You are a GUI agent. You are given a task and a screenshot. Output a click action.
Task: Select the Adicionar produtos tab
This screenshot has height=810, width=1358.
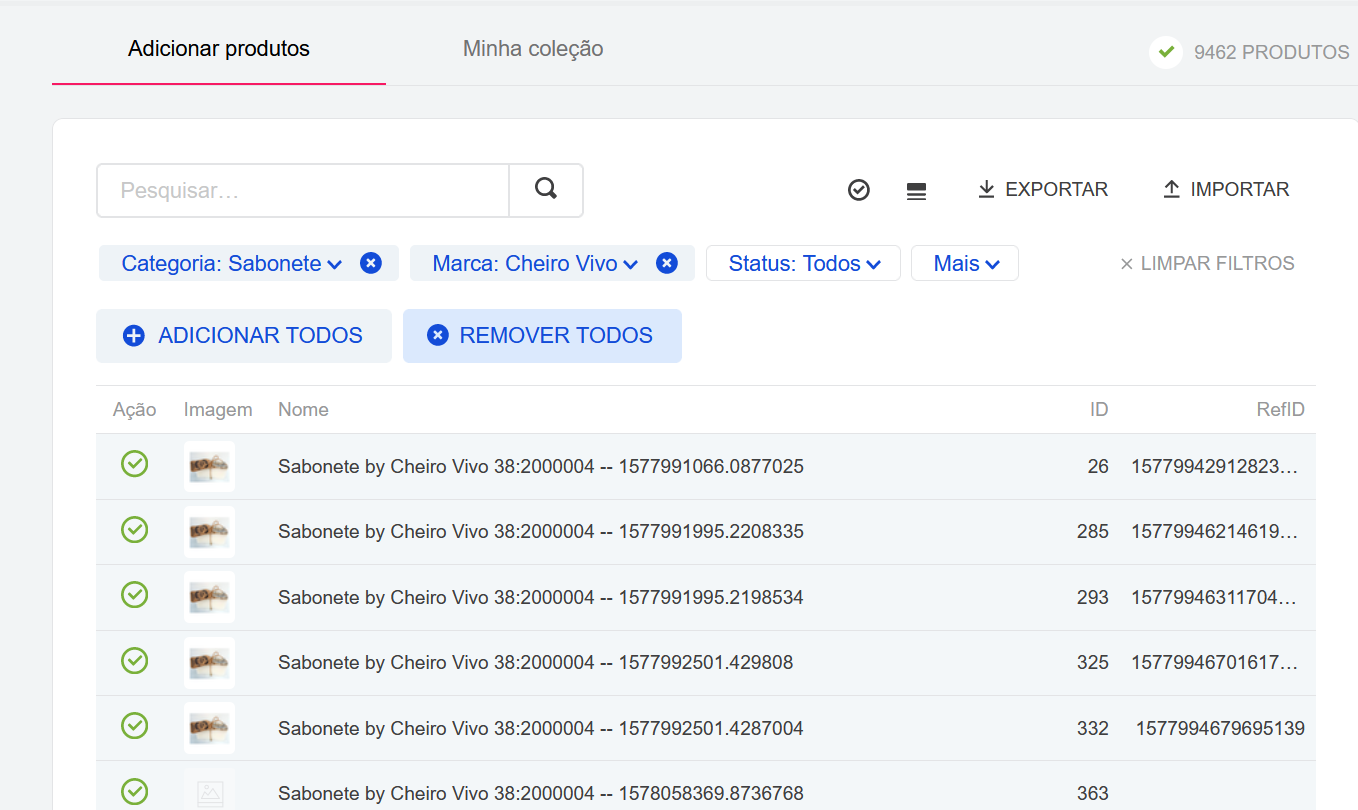pyautogui.click(x=219, y=49)
